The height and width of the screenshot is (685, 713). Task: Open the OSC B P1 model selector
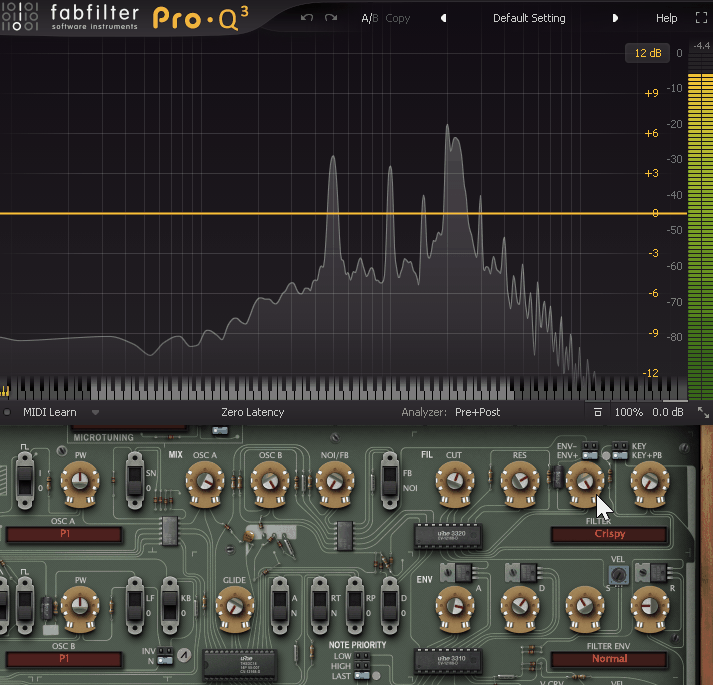(64, 659)
